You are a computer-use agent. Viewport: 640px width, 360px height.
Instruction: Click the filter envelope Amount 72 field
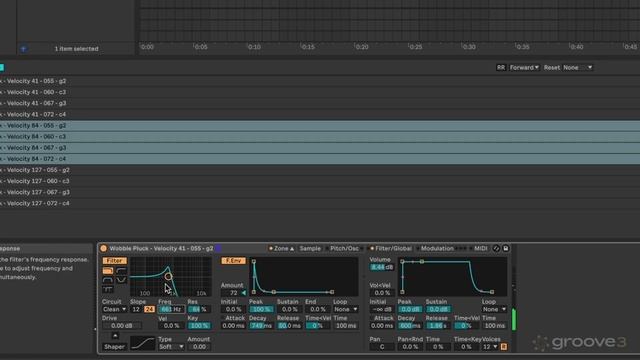[x=231, y=293]
